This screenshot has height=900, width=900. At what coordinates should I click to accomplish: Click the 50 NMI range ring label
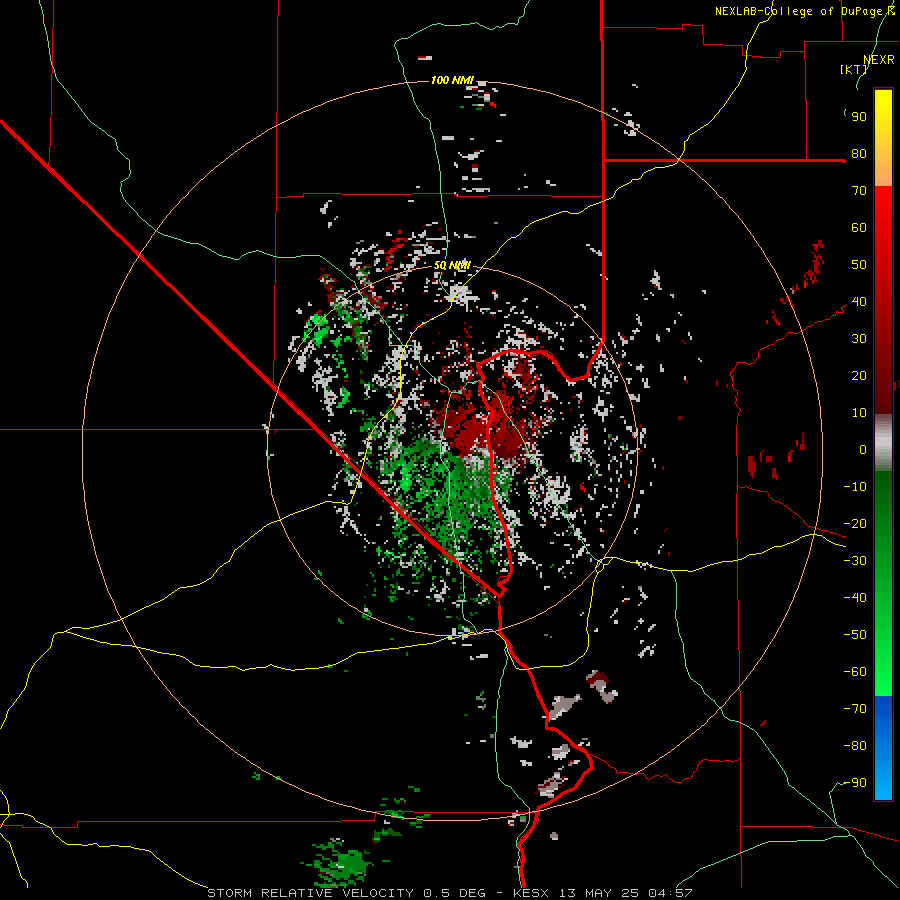click(452, 265)
